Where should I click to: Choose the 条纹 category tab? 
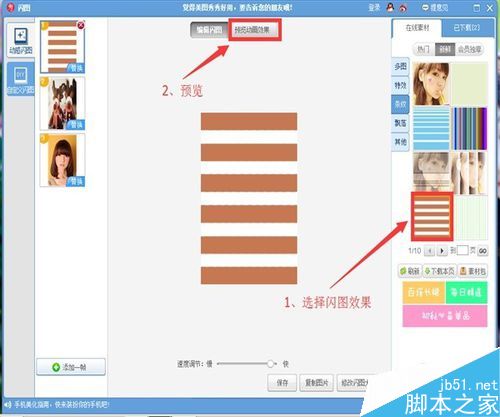400,104
